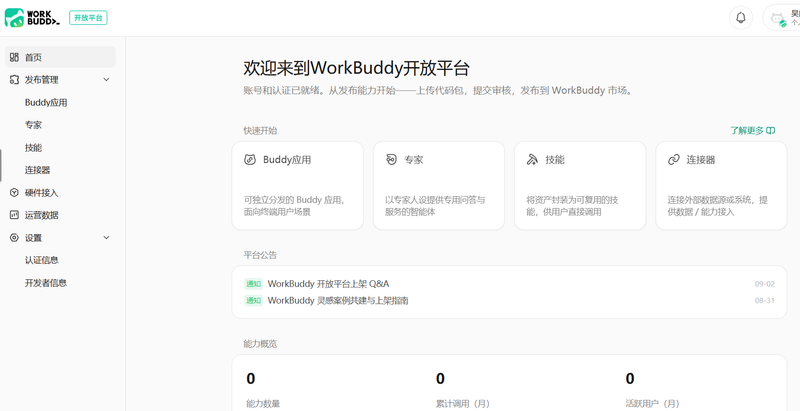Open 开发者信息 under settings
This screenshot has width=800, height=411.
pyautogui.click(x=46, y=282)
